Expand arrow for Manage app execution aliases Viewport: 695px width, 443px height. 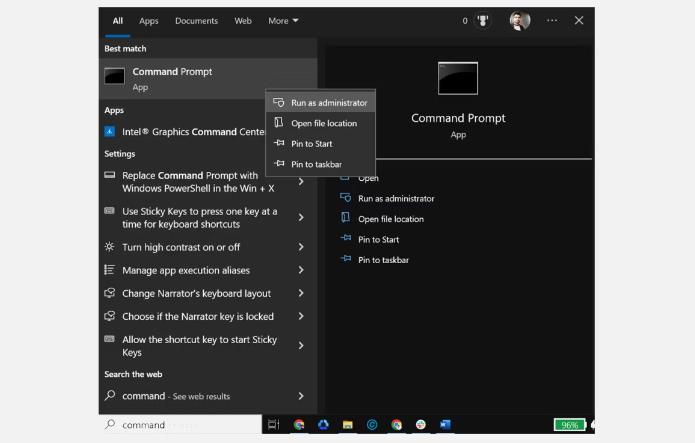[x=301, y=270]
